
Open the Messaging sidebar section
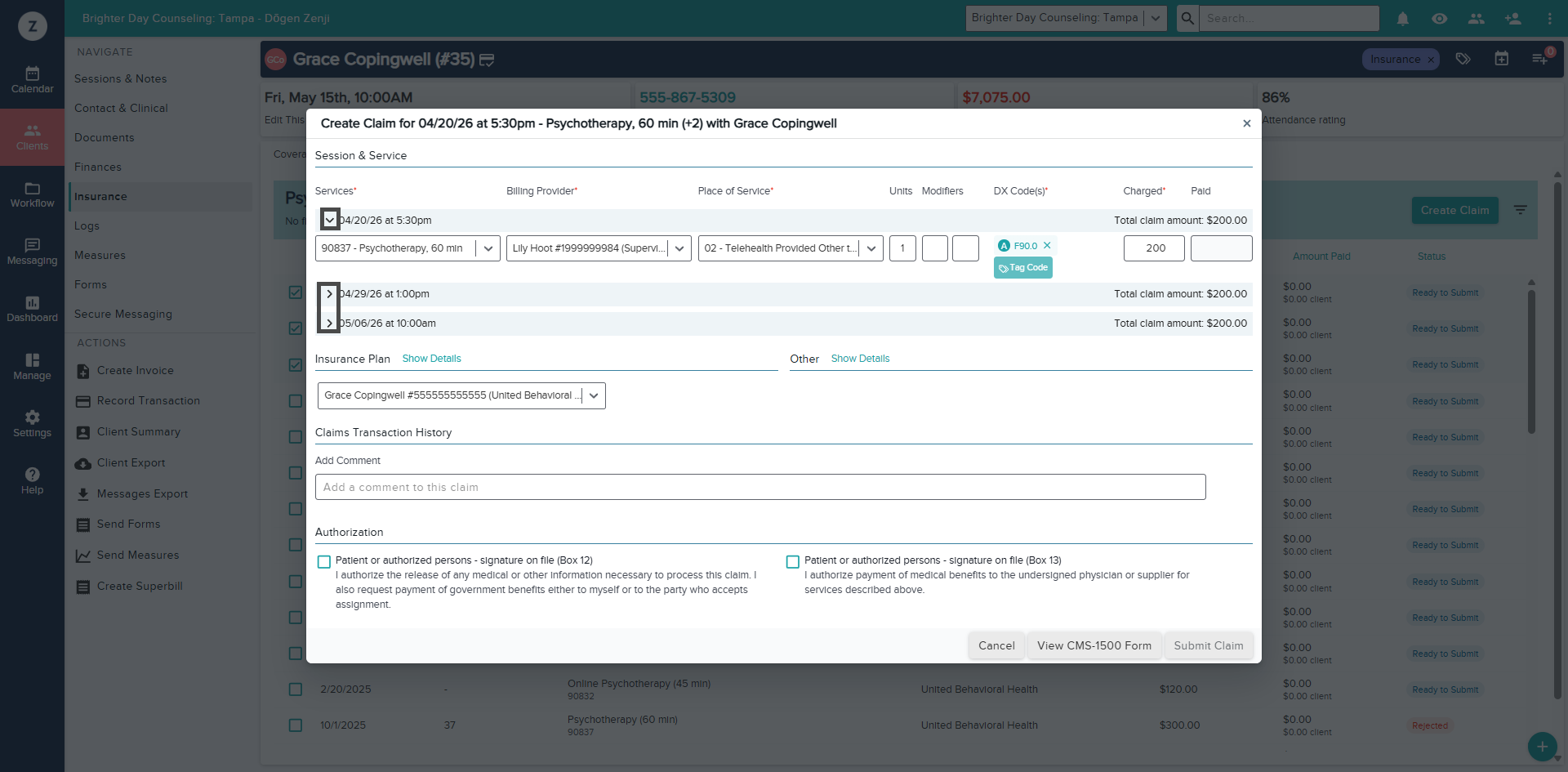32,252
